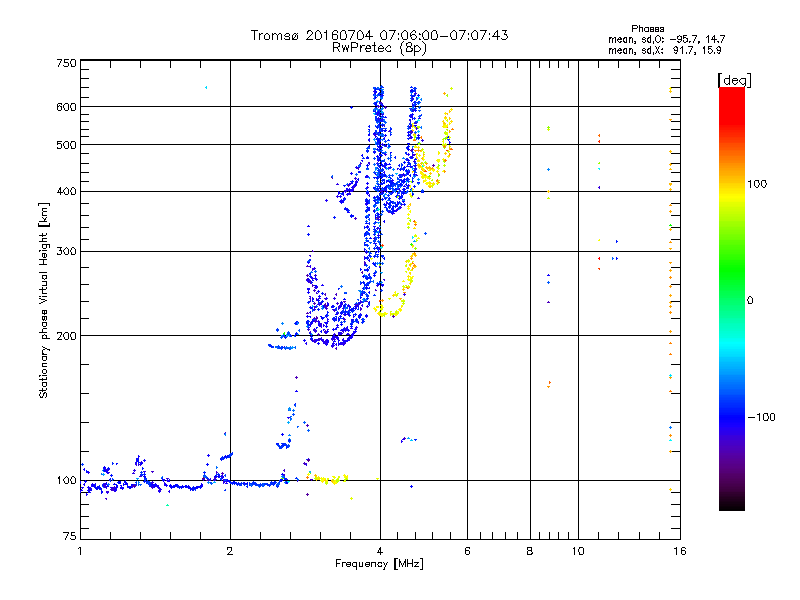Click the '6' x-axis tick label

(467, 551)
